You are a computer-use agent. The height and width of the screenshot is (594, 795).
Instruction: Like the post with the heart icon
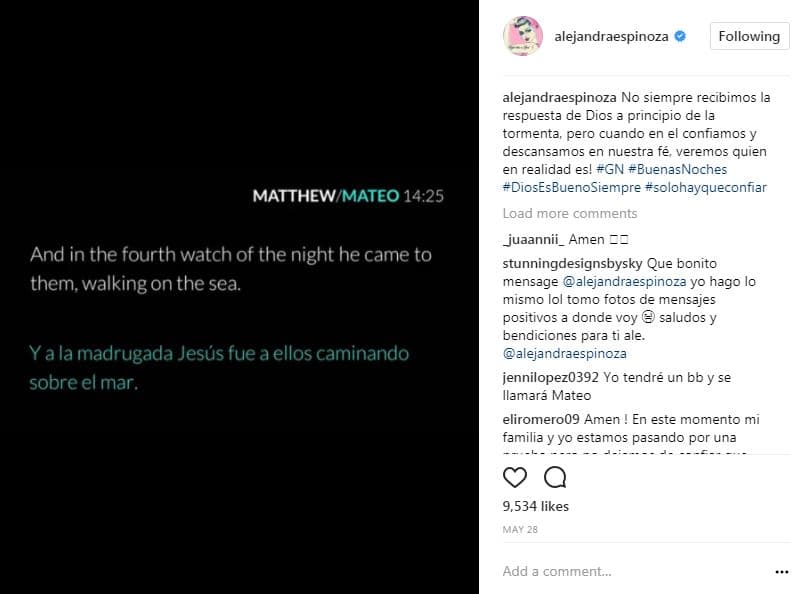[515, 477]
